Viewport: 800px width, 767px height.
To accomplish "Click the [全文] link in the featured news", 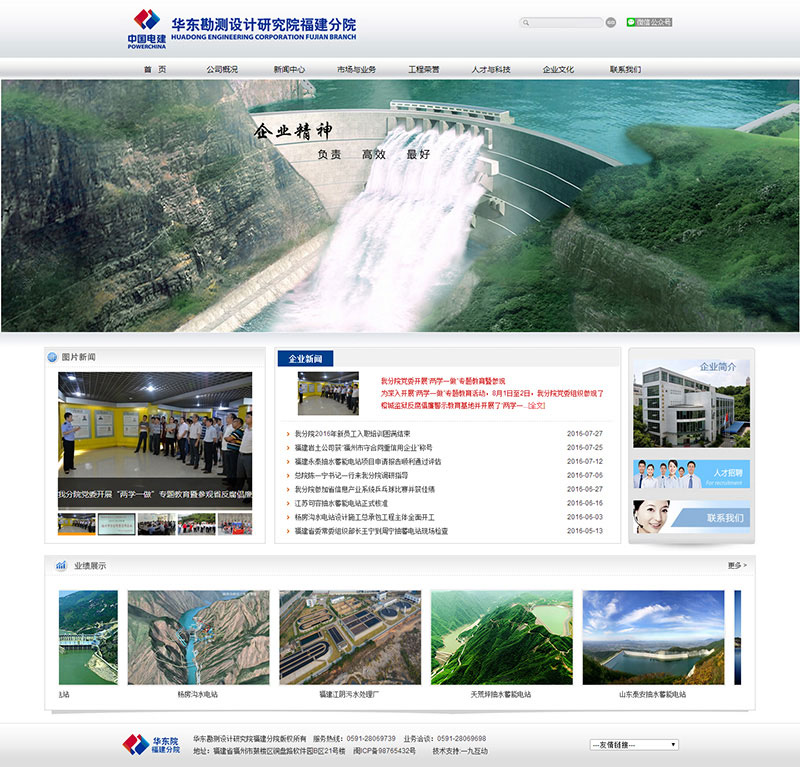I will click(x=537, y=406).
